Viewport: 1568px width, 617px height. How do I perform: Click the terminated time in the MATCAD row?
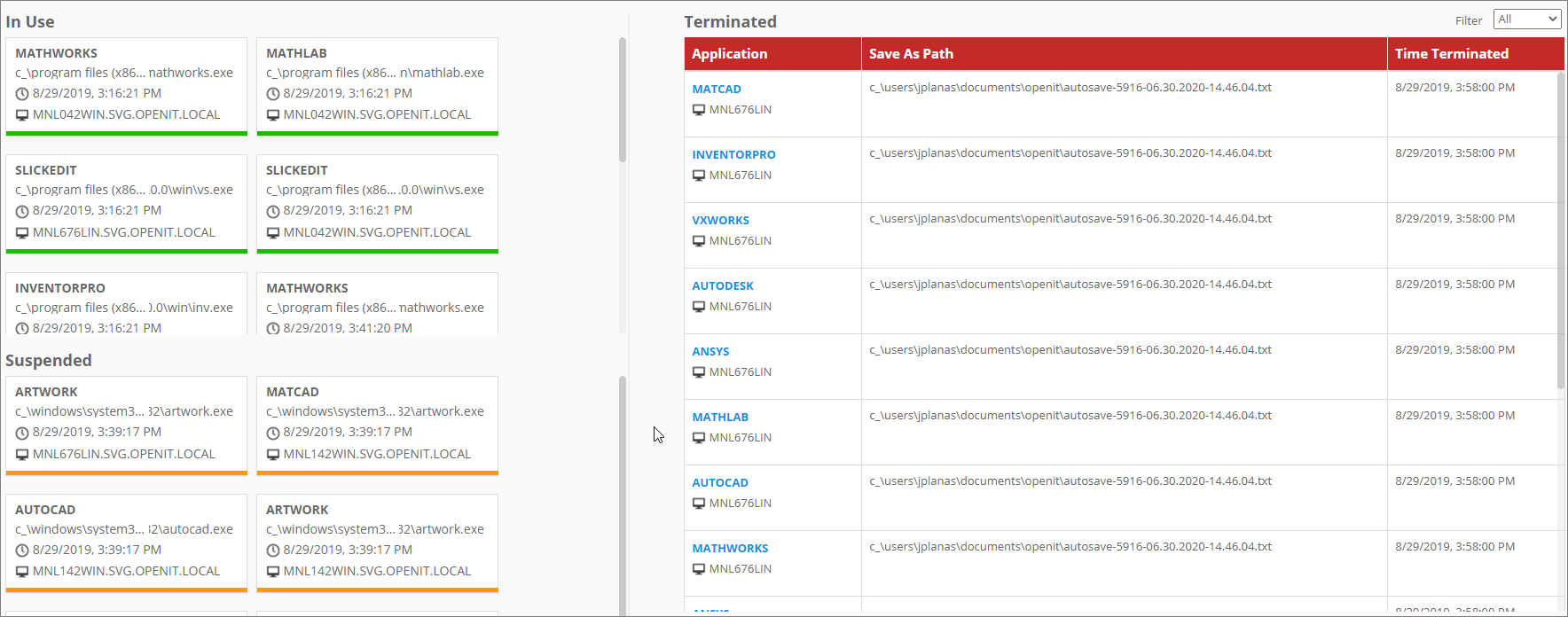pos(1454,88)
